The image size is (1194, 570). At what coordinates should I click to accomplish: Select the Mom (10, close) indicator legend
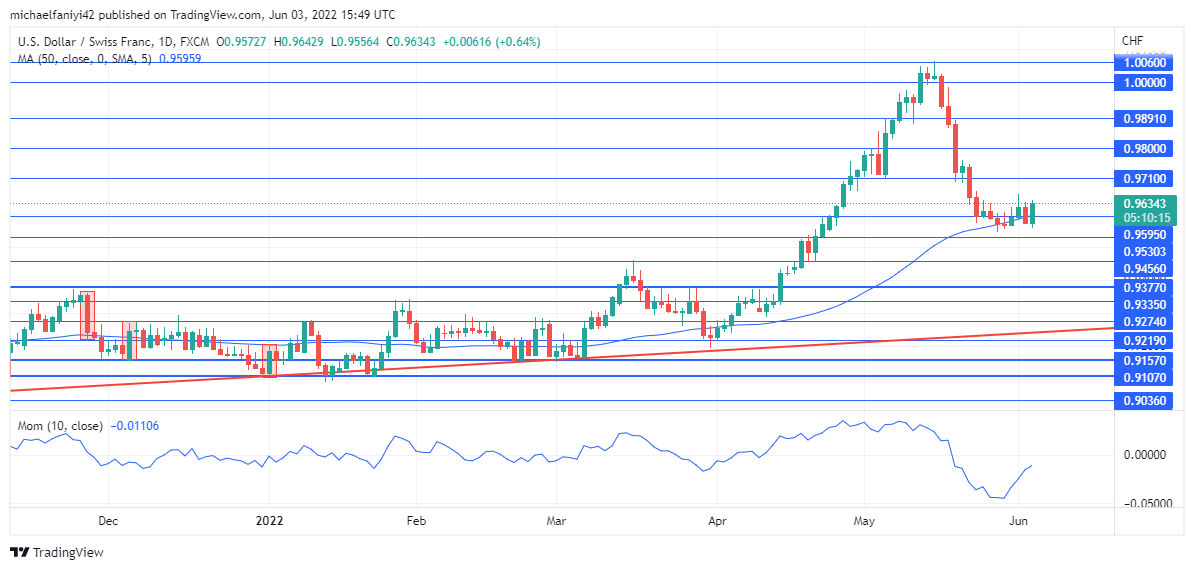[x=60, y=426]
